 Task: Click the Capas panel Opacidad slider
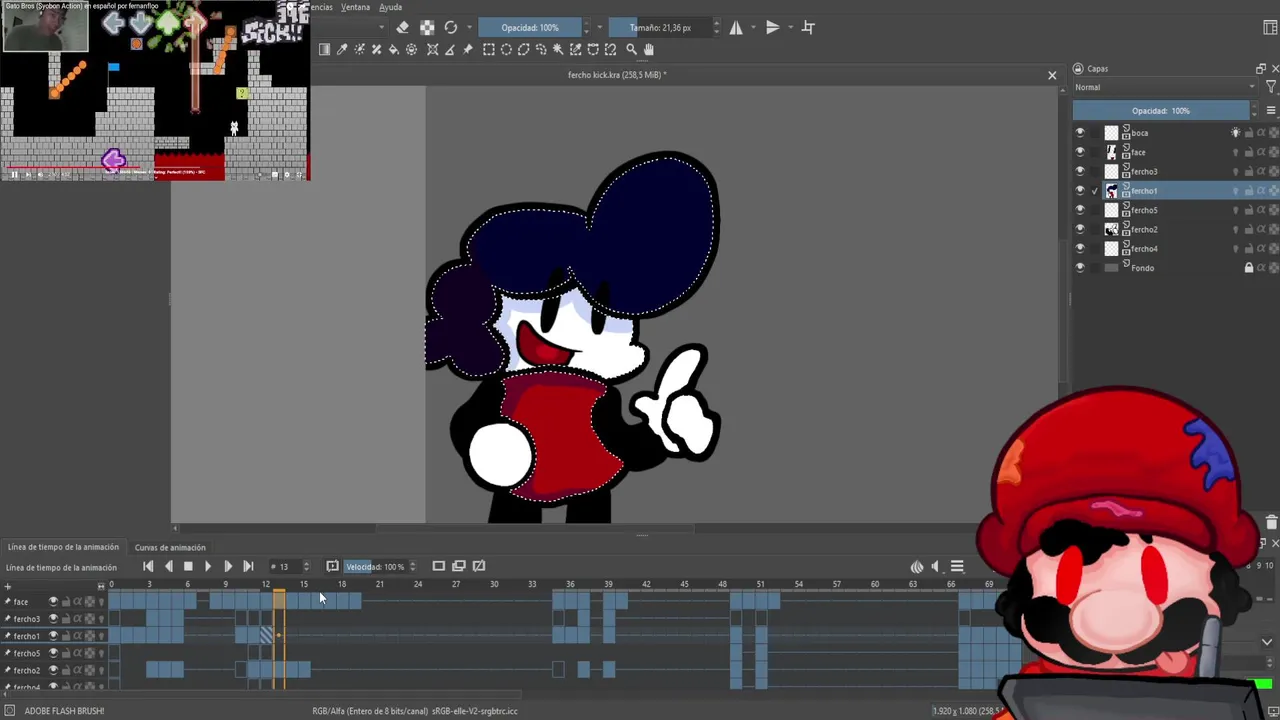pos(1161,111)
